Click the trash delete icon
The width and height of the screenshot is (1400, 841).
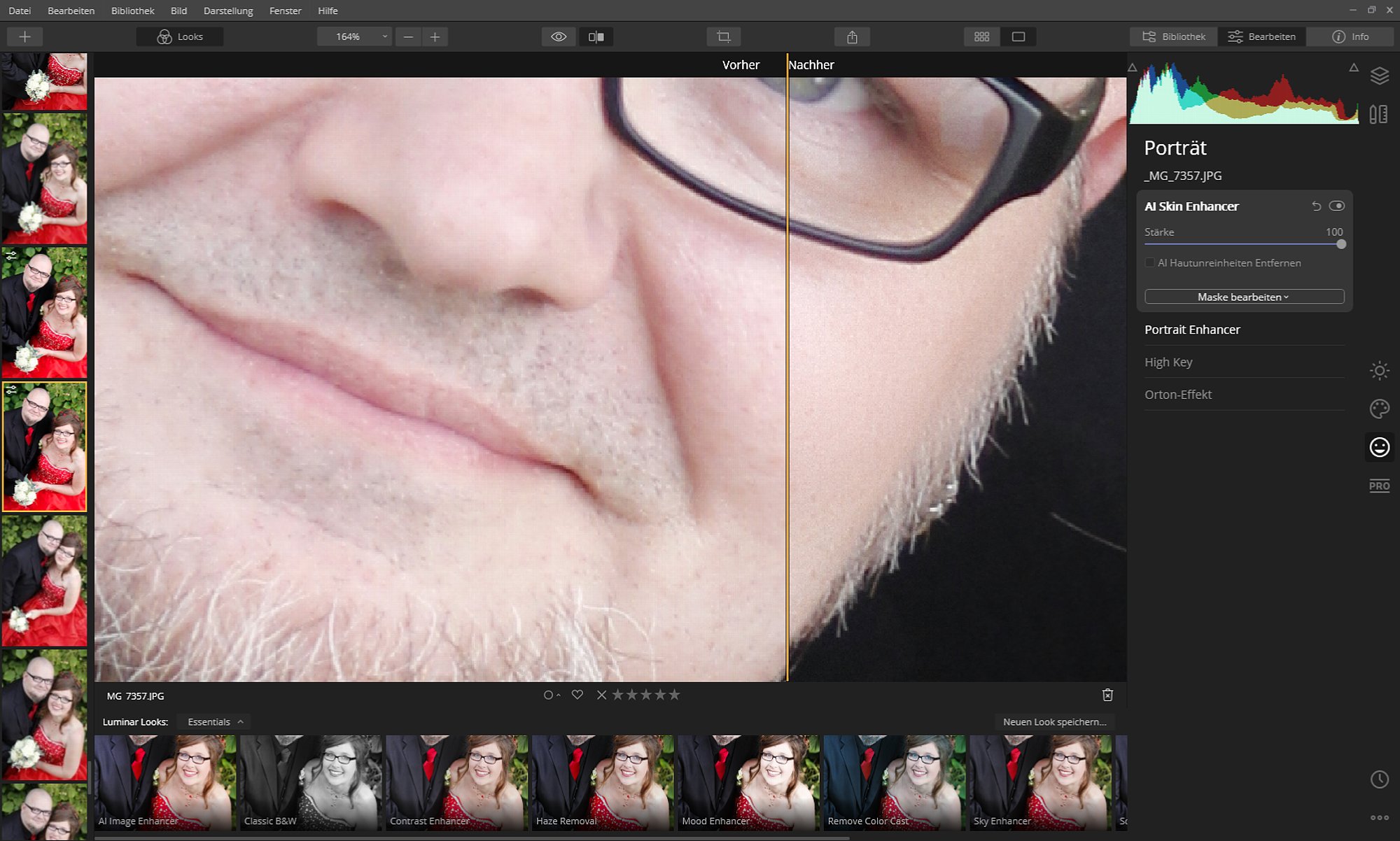pyautogui.click(x=1107, y=695)
